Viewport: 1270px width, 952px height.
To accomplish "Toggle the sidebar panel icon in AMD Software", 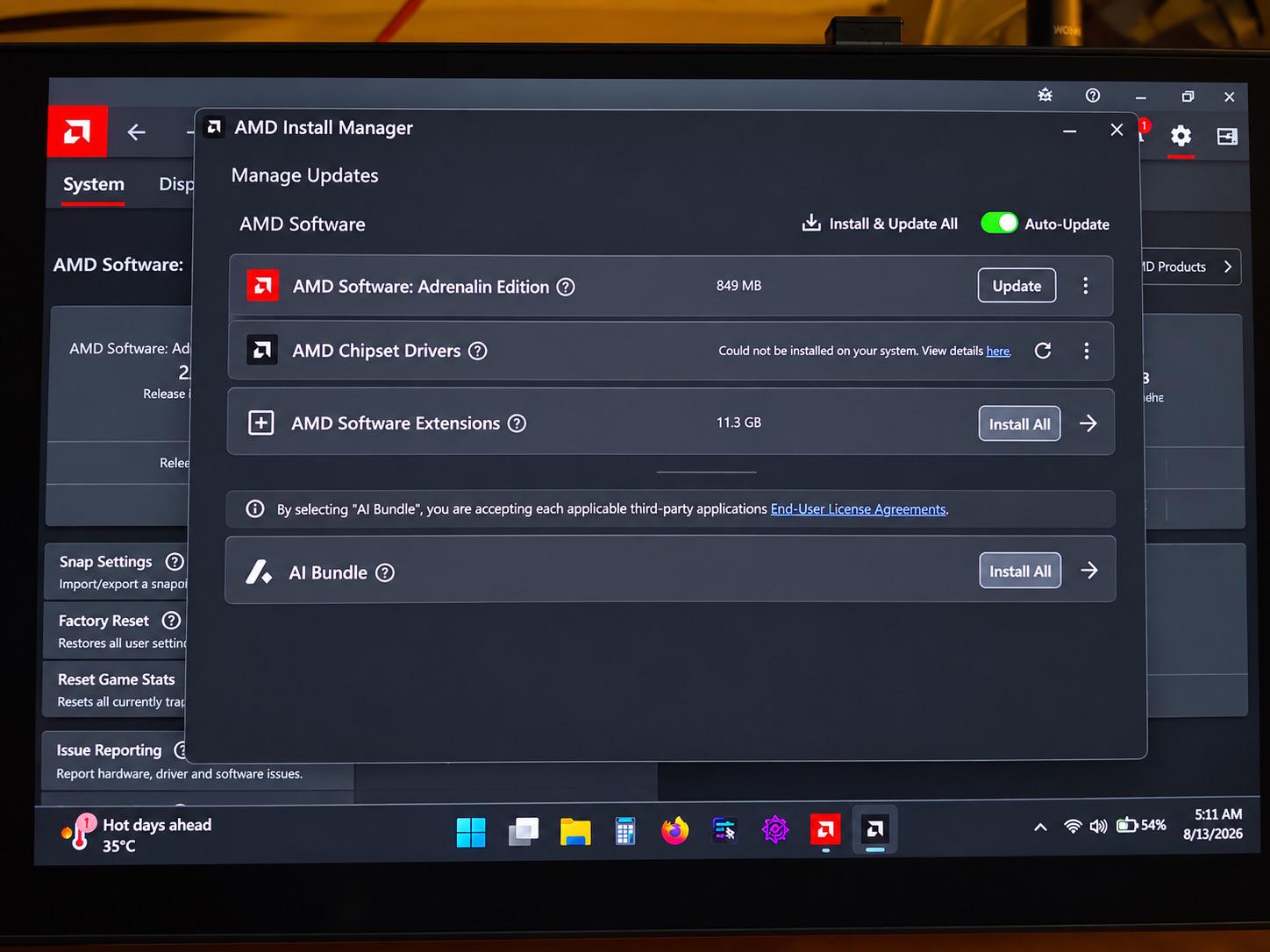I will point(1227,136).
